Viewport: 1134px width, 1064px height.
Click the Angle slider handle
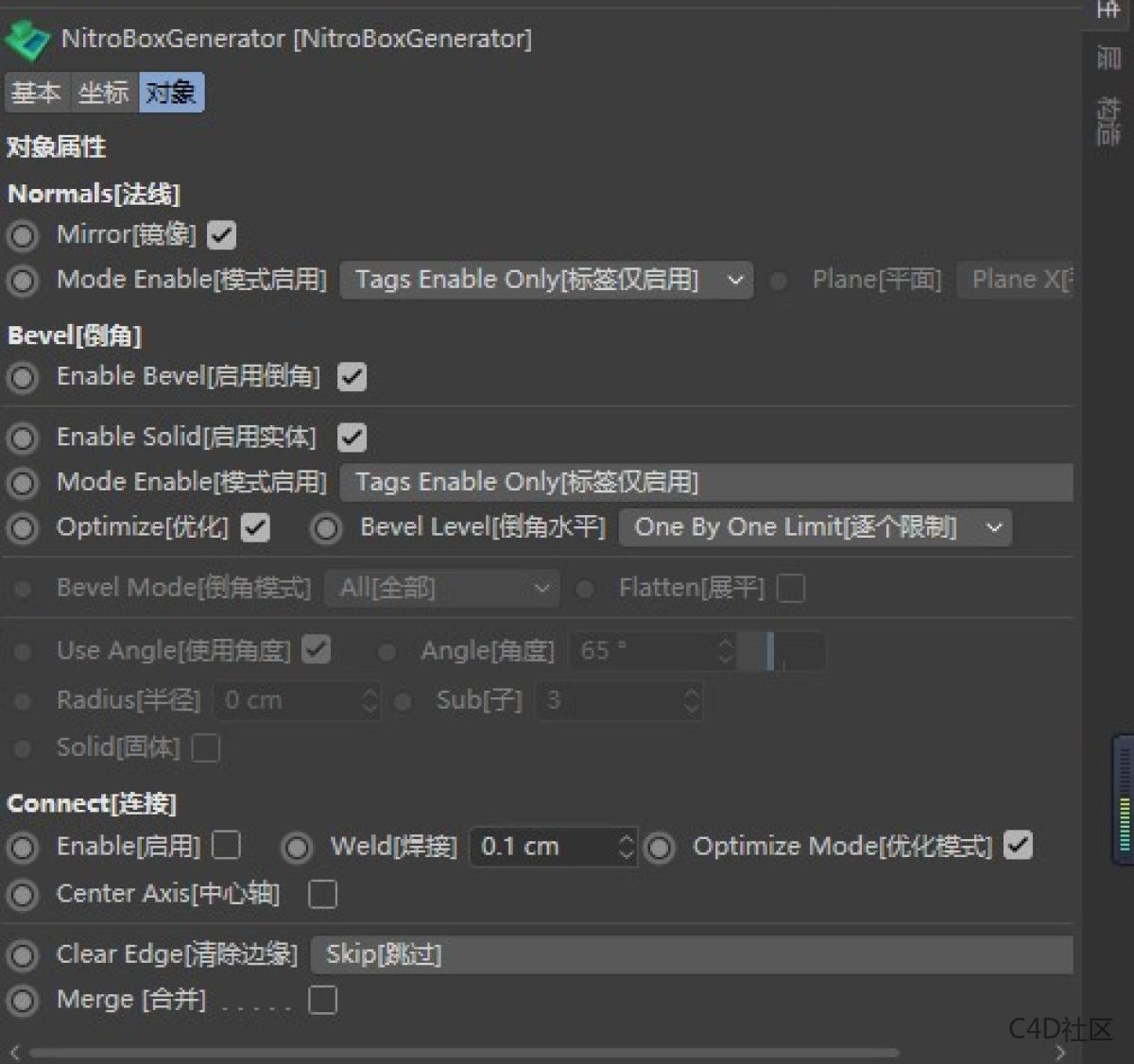pyautogui.click(x=770, y=651)
